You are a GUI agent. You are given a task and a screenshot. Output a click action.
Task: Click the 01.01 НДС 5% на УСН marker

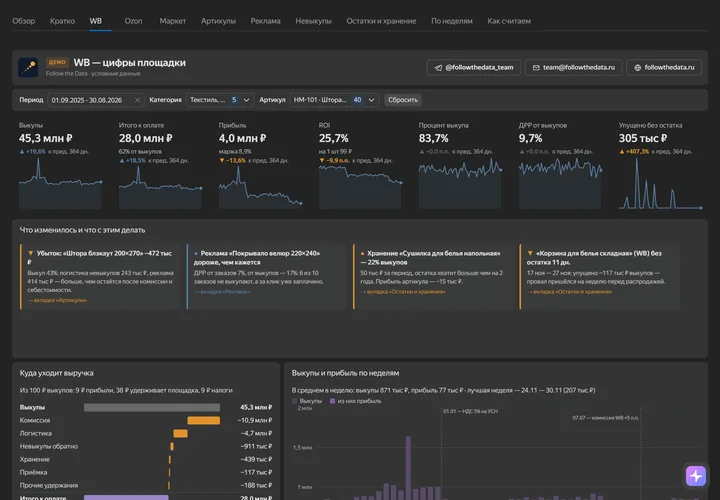pos(470,411)
